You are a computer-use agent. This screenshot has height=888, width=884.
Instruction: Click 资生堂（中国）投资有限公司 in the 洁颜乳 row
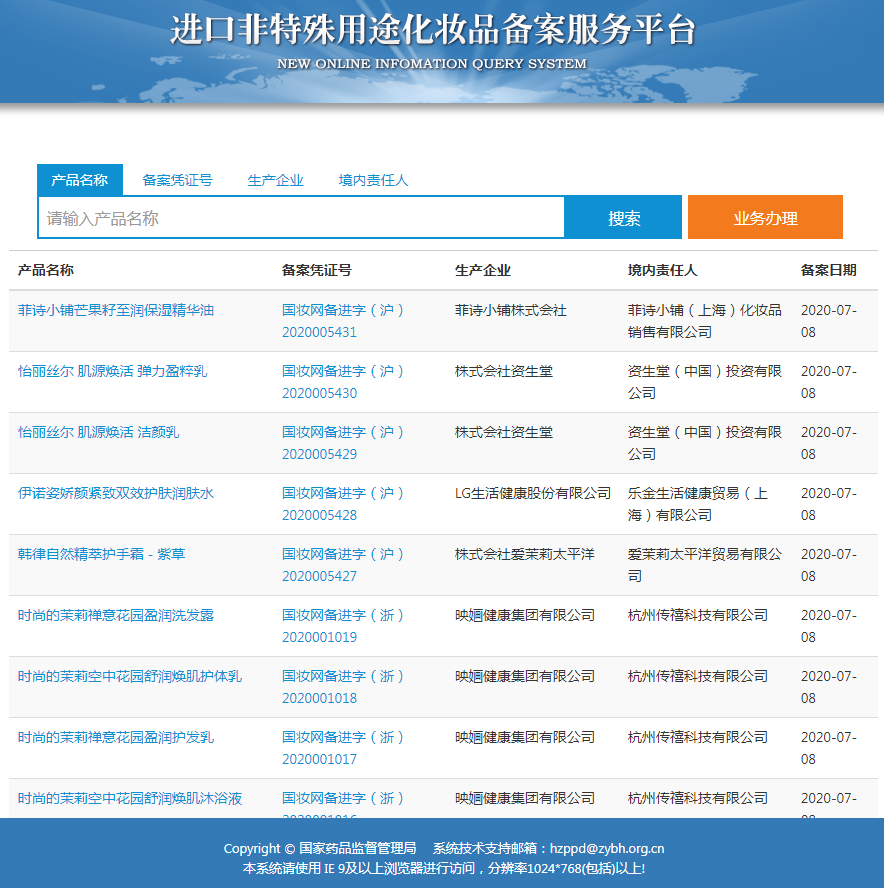[704, 443]
